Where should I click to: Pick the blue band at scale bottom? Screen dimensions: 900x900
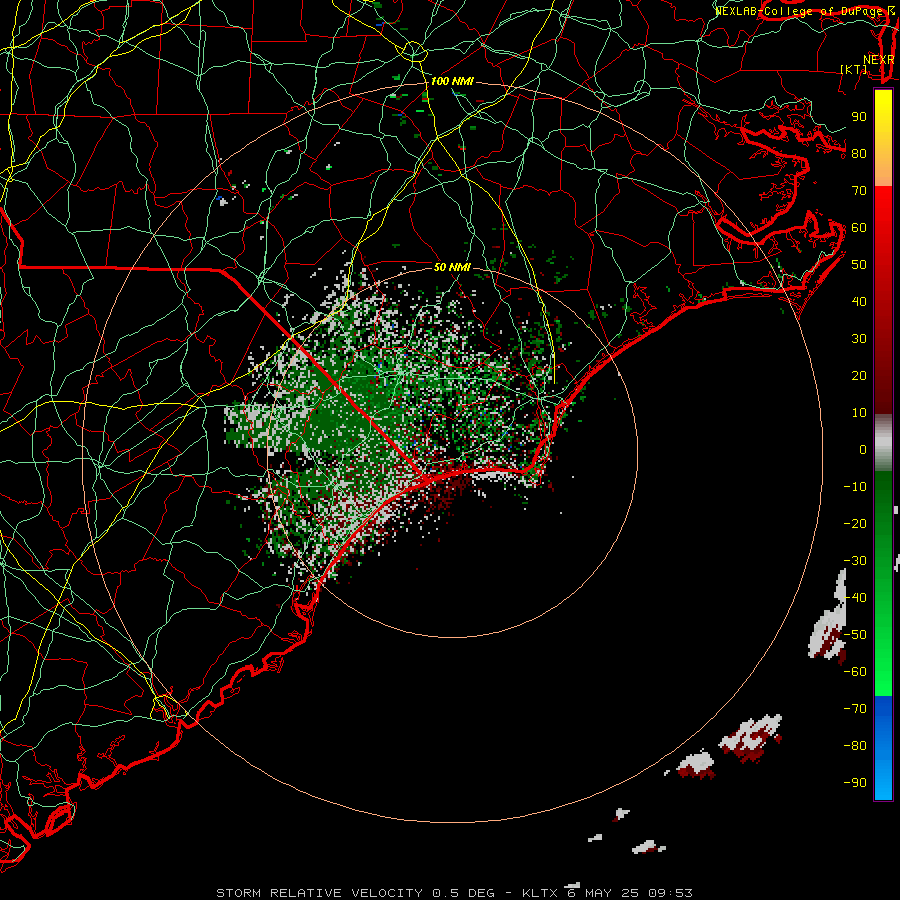pos(883,748)
